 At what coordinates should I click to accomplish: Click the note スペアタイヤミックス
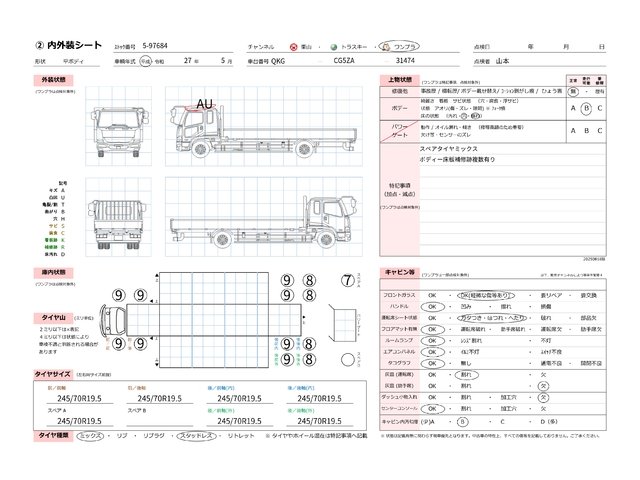point(449,149)
